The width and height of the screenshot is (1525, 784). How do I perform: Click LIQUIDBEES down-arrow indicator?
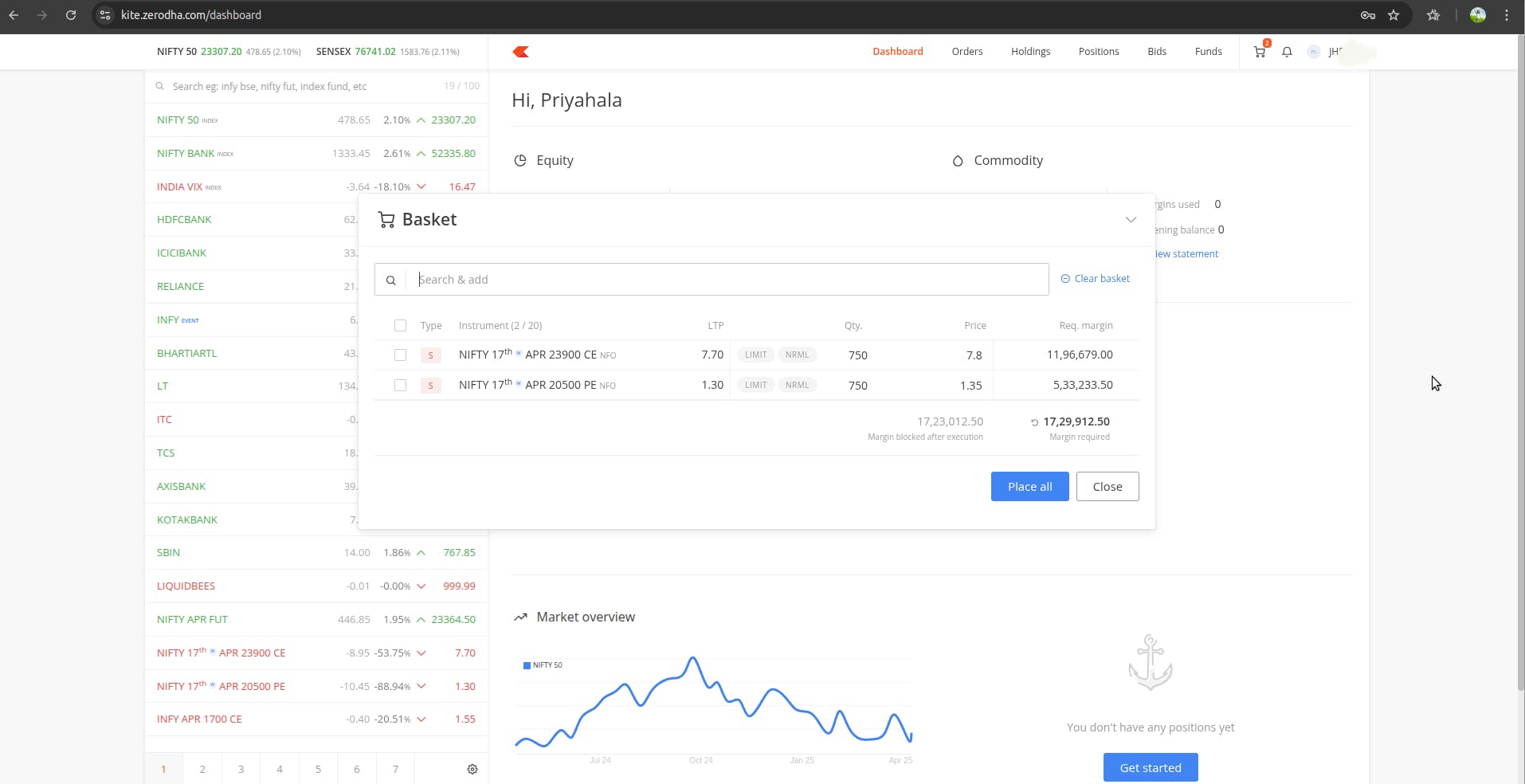421,586
